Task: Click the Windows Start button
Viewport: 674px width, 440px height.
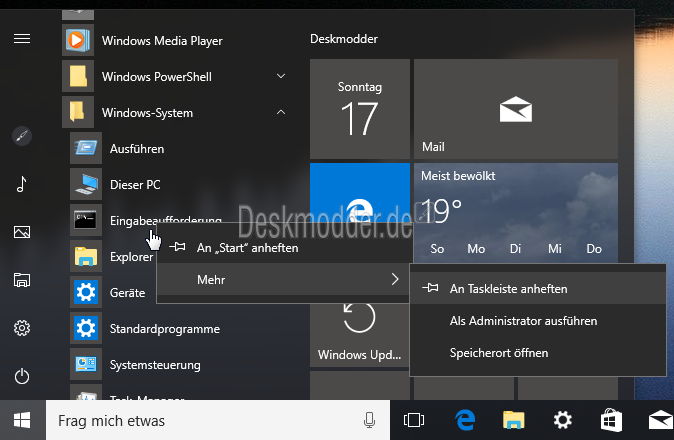Action: pos(22,420)
